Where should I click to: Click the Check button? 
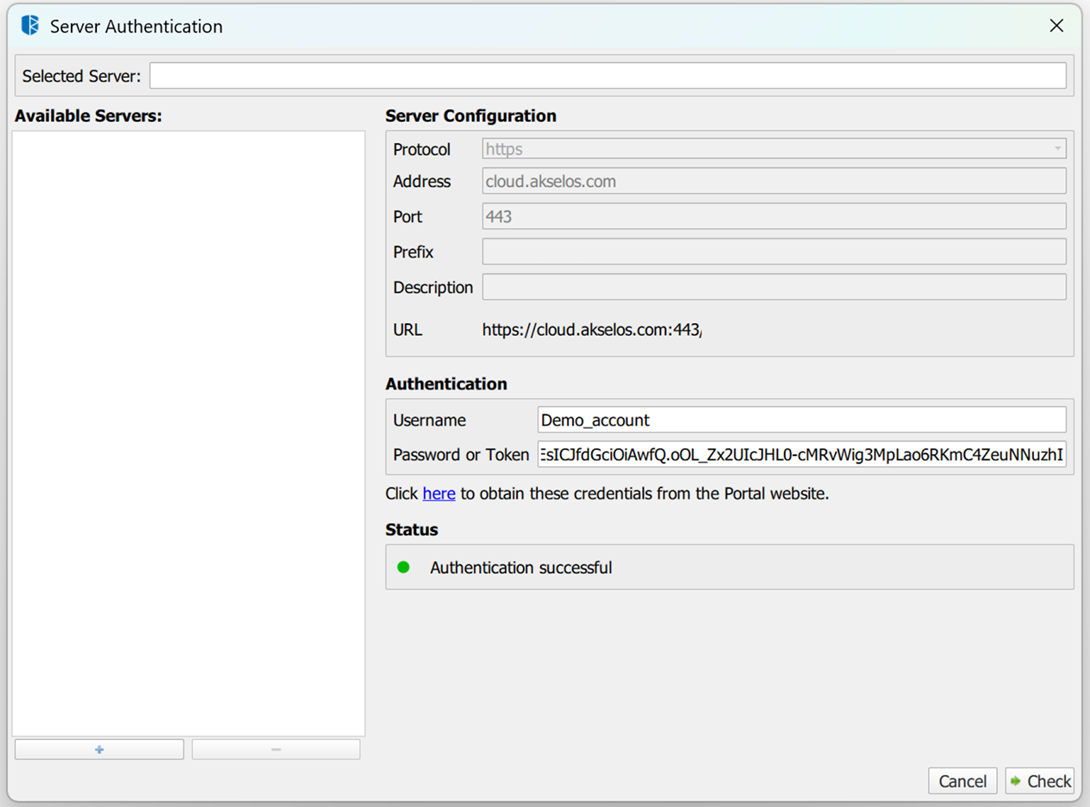1040,781
